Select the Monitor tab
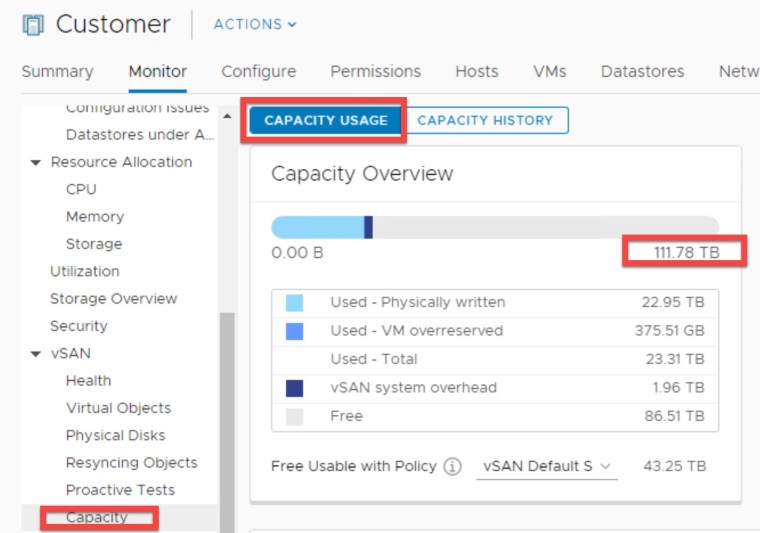The width and height of the screenshot is (760, 533). tap(158, 72)
